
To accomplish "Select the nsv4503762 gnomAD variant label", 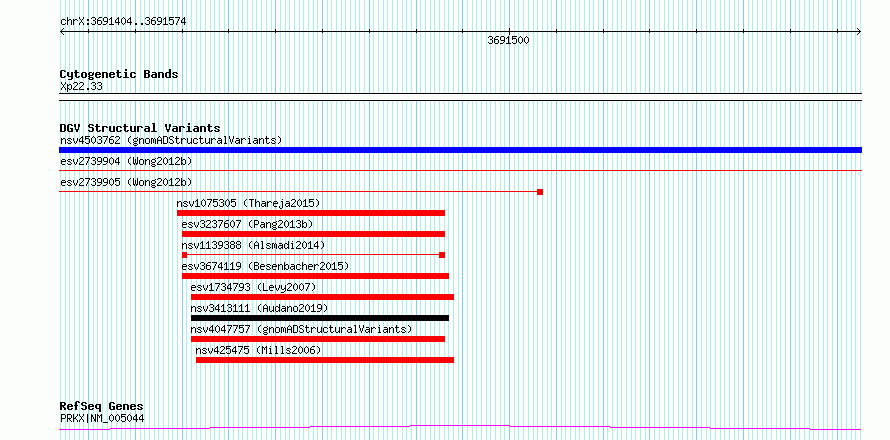I will coord(171,140).
